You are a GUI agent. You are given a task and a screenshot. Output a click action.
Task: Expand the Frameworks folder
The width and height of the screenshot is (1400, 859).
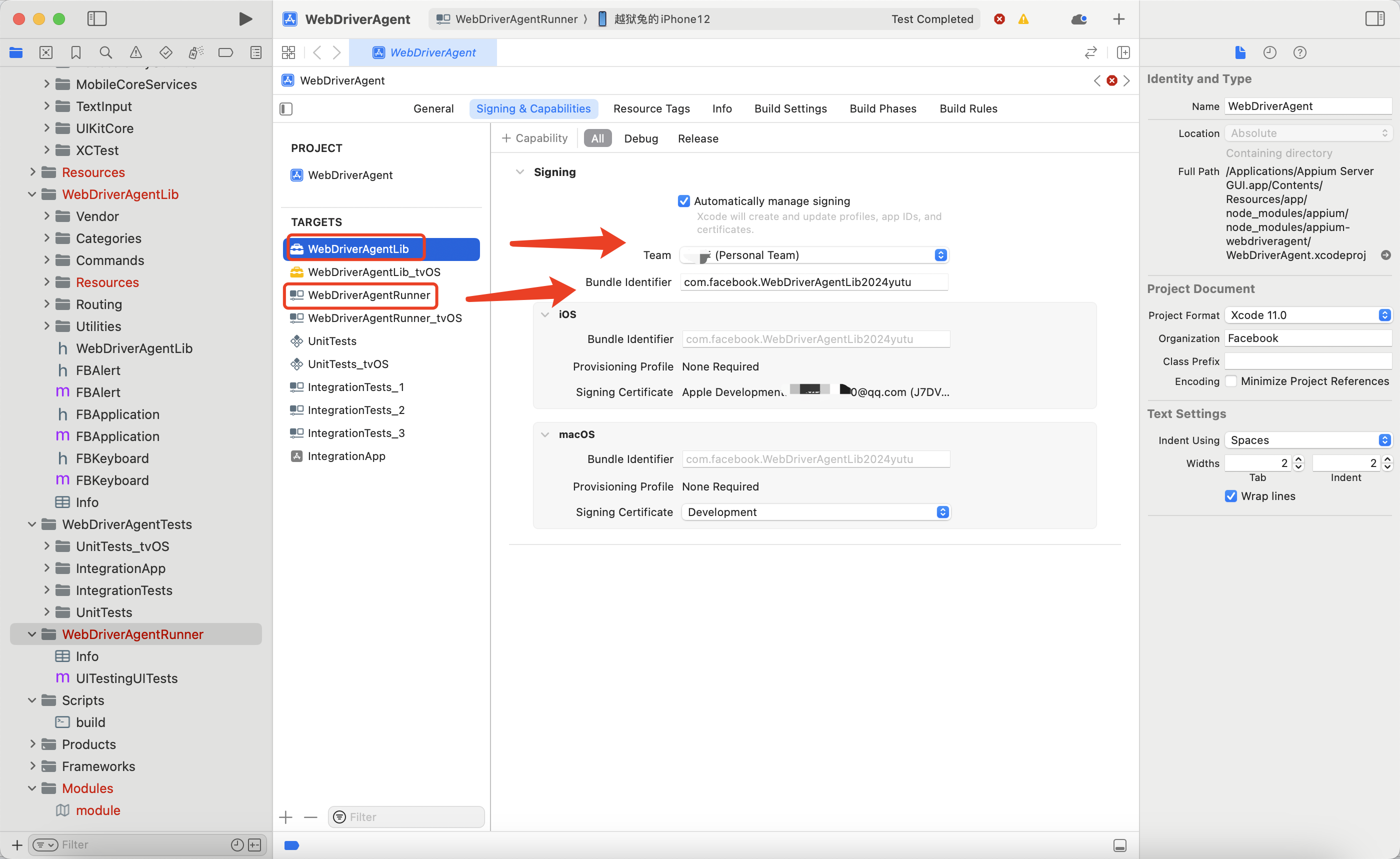[x=32, y=766]
